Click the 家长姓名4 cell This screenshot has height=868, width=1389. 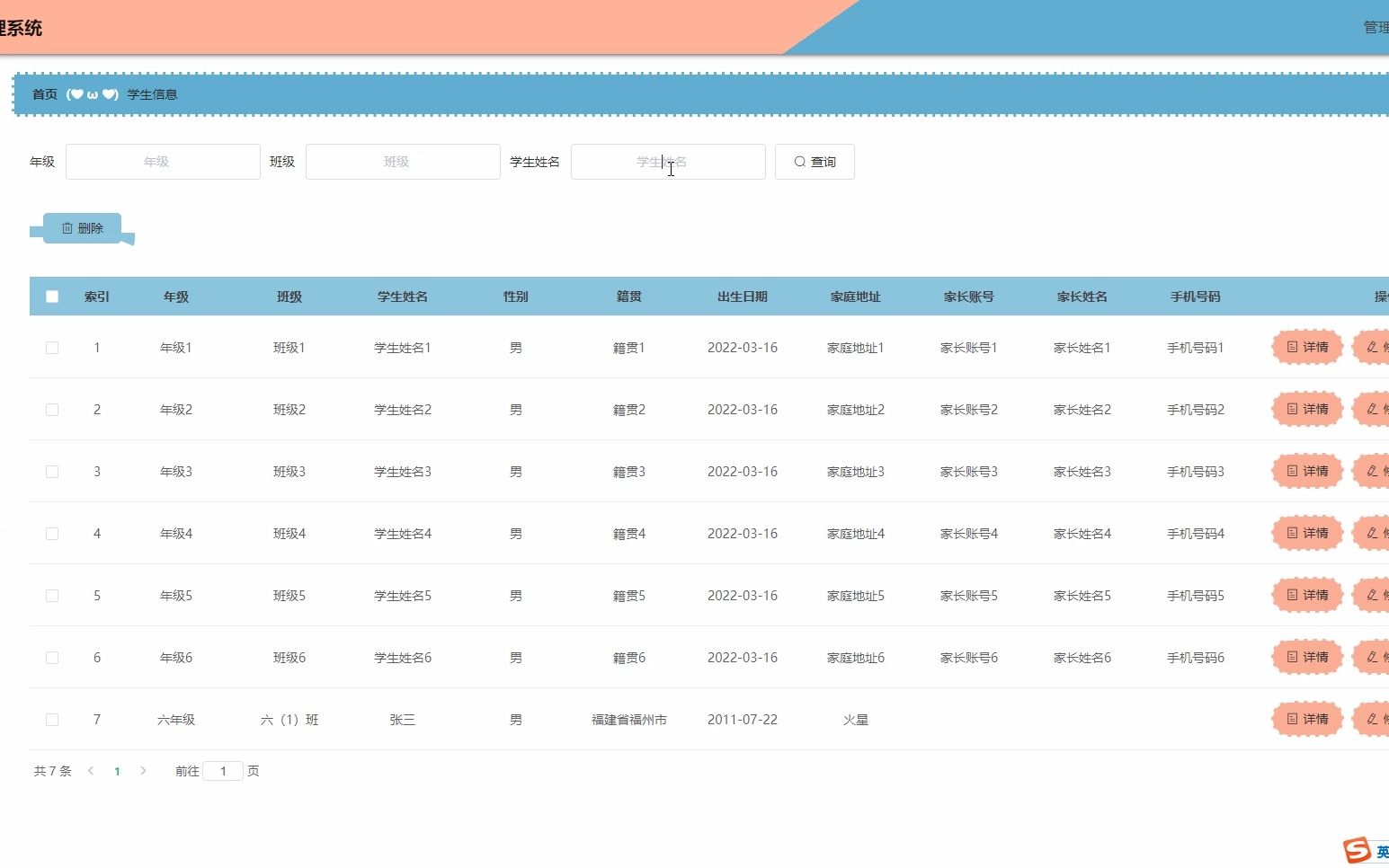tap(1082, 534)
